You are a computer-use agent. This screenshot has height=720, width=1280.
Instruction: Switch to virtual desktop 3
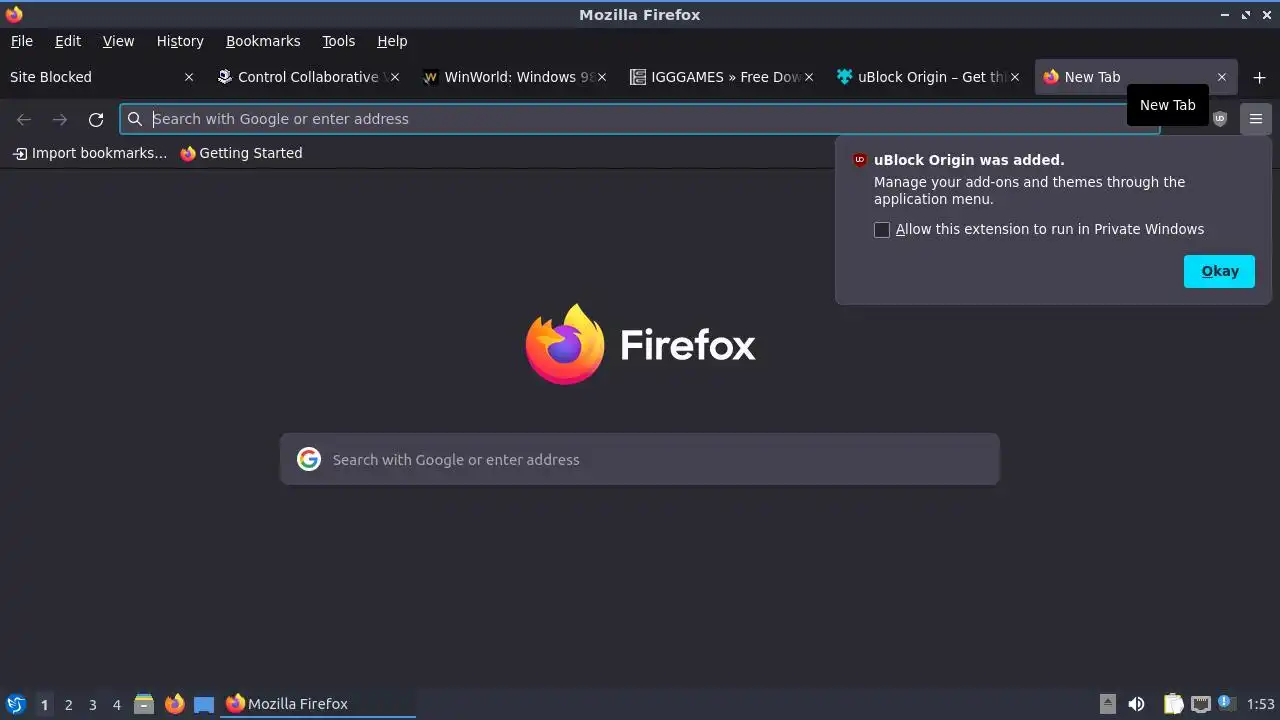pos(92,705)
